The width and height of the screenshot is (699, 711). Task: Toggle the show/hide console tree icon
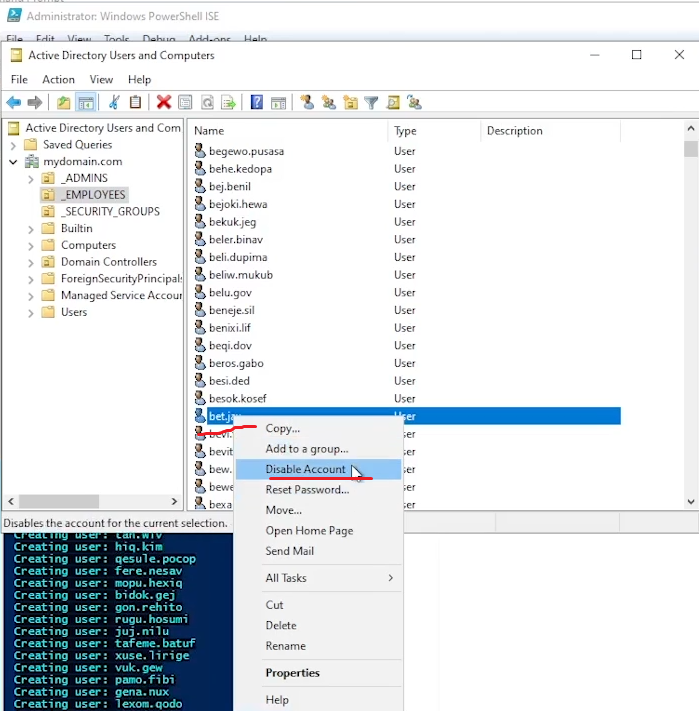pyautogui.click(x=86, y=102)
